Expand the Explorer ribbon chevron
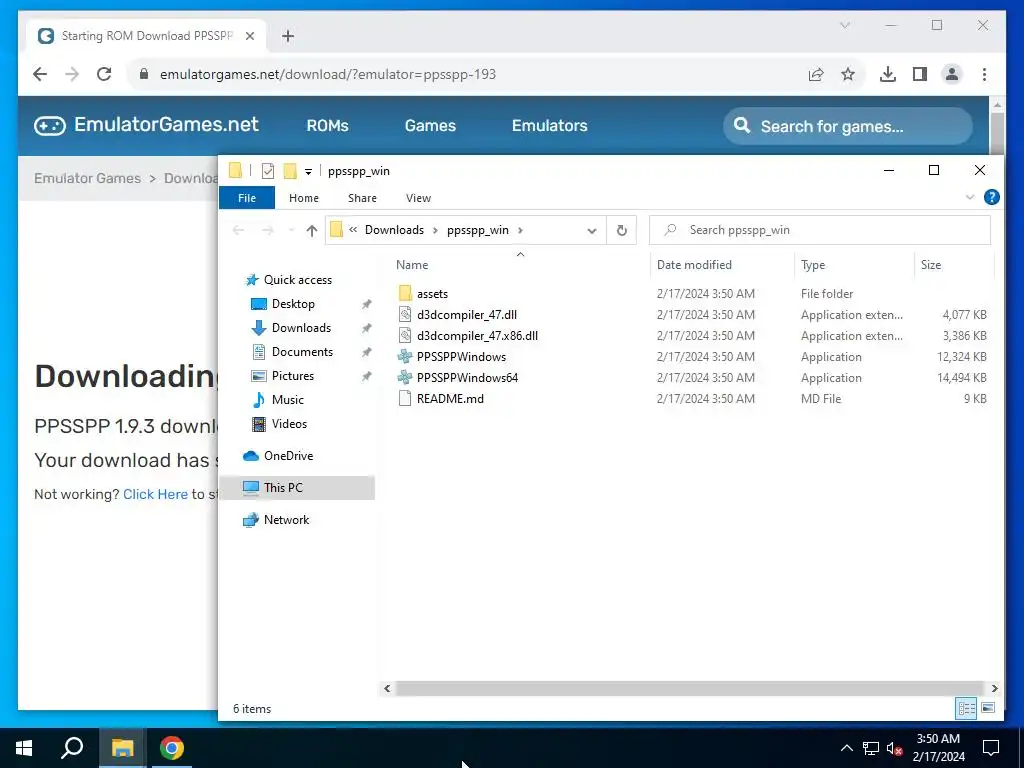This screenshot has width=1024, height=768. pyautogui.click(x=970, y=197)
